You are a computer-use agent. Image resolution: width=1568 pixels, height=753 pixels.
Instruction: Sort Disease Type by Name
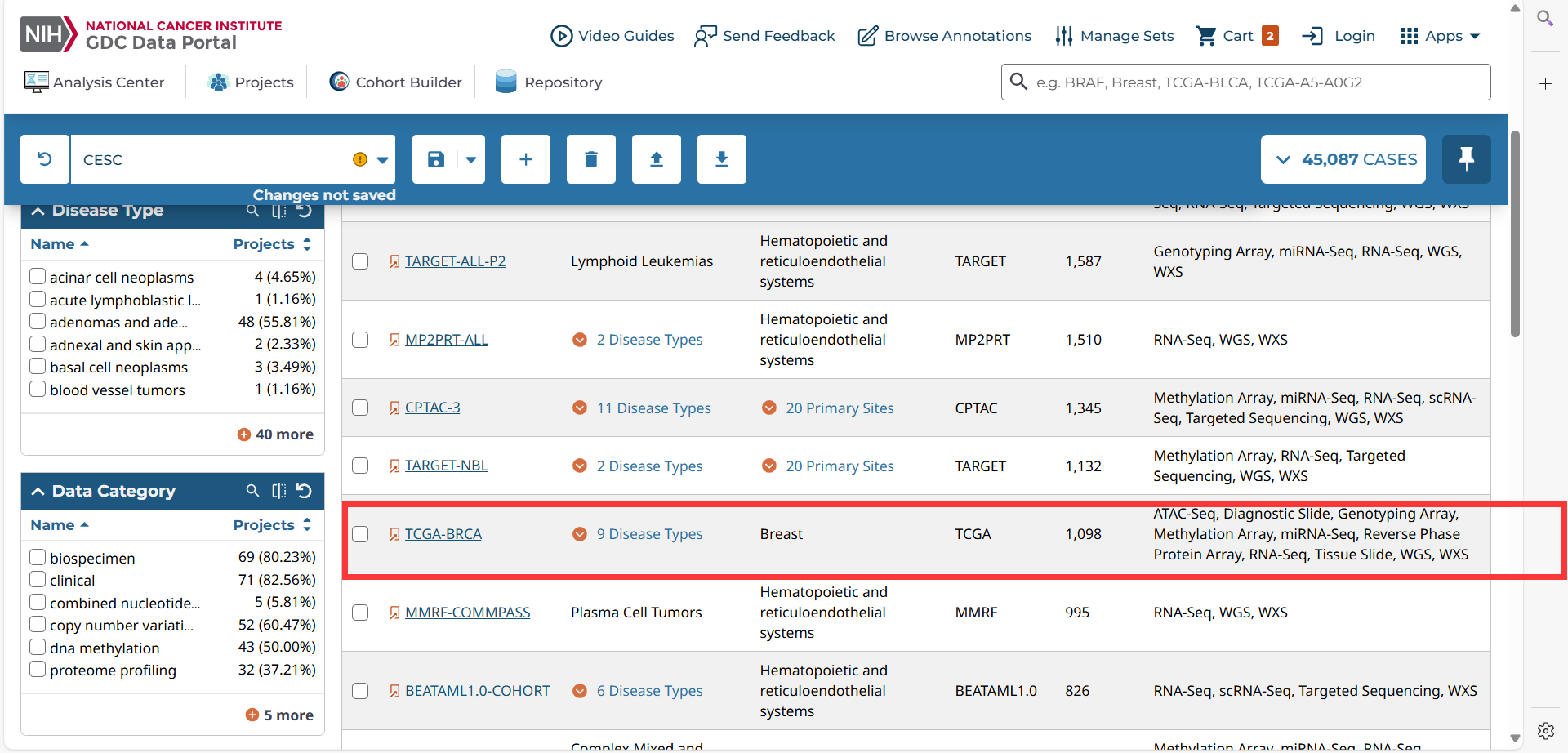(x=60, y=244)
